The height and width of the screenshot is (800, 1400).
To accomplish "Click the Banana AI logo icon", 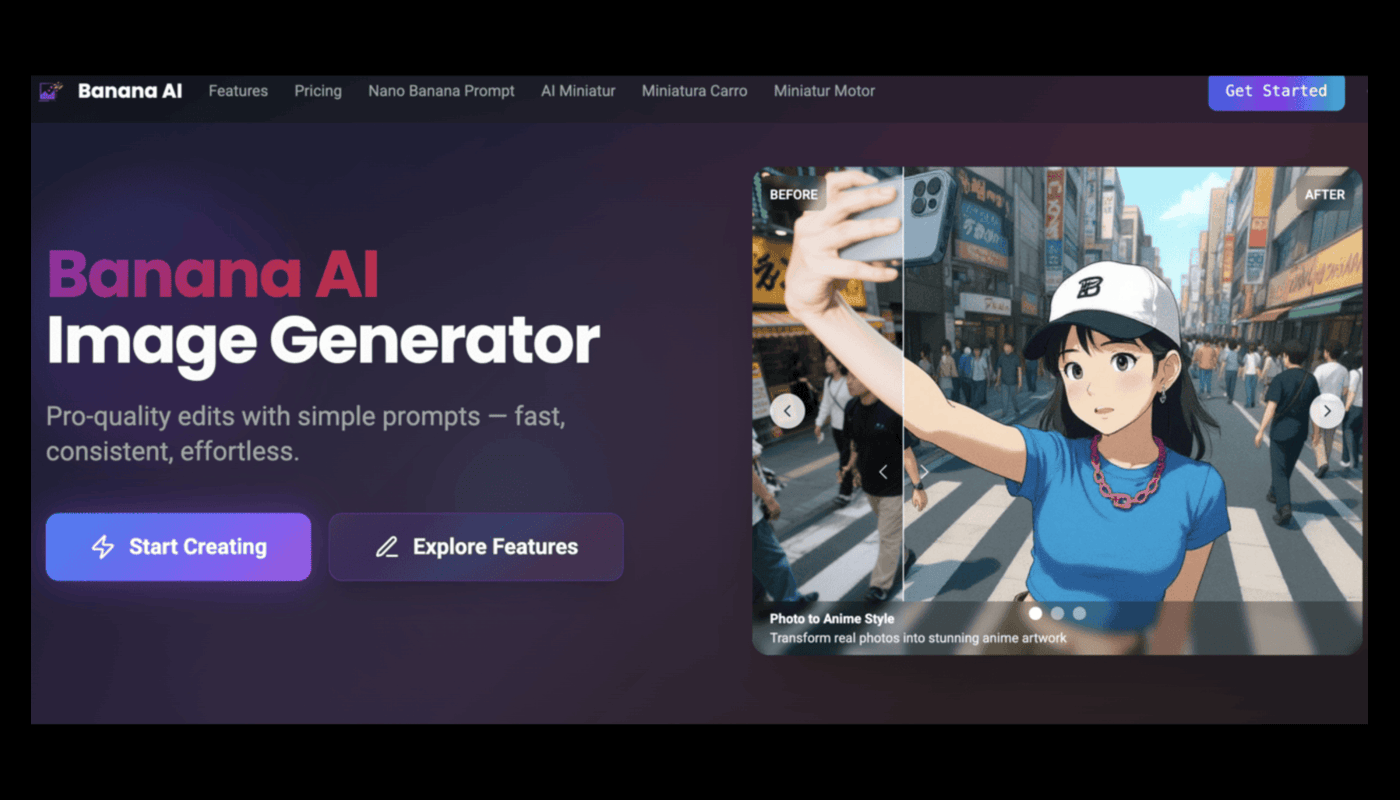I will (x=51, y=91).
